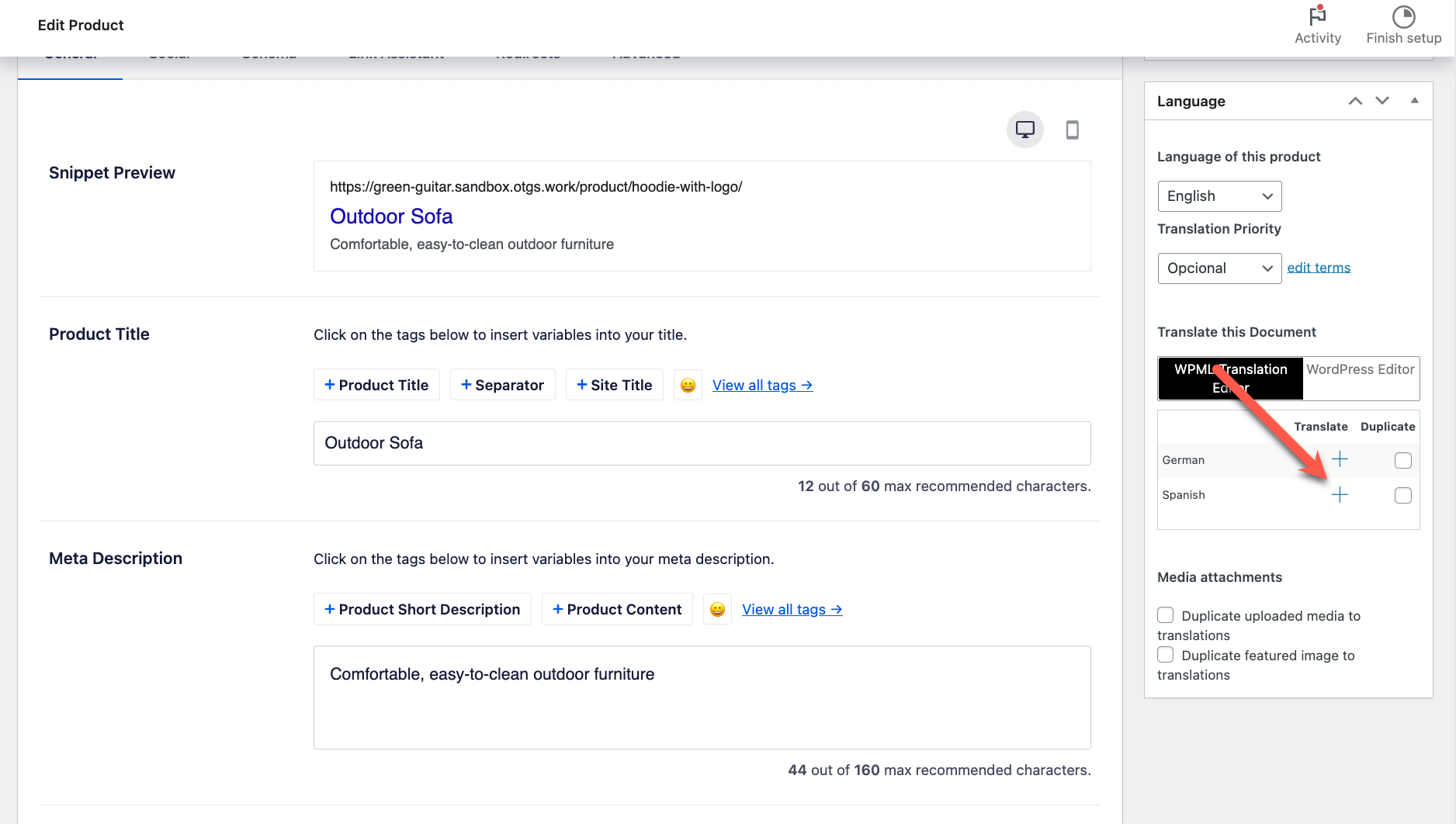Click the snippet preview URL text
The height and width of the screenshot is (824, 1456).
(x=536, y=187)
